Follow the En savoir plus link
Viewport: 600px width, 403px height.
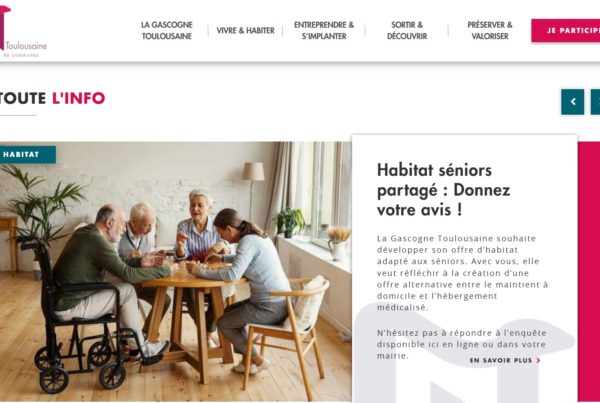click(x=501, y=361)
